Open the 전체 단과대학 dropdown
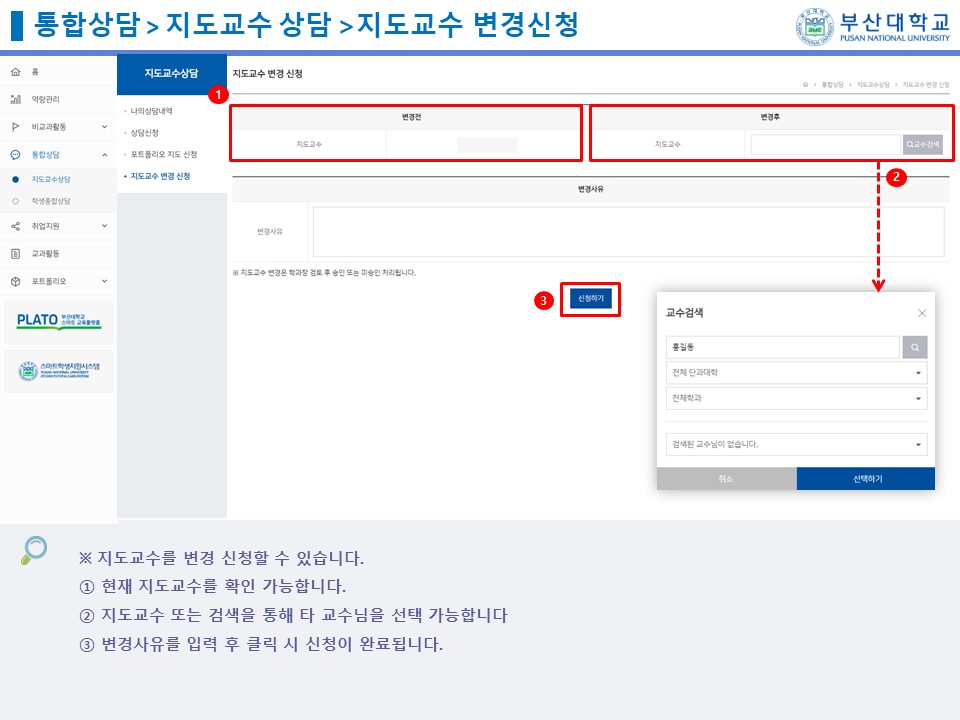Viewport: 960px width, 720px height. (x=796, y=373)
